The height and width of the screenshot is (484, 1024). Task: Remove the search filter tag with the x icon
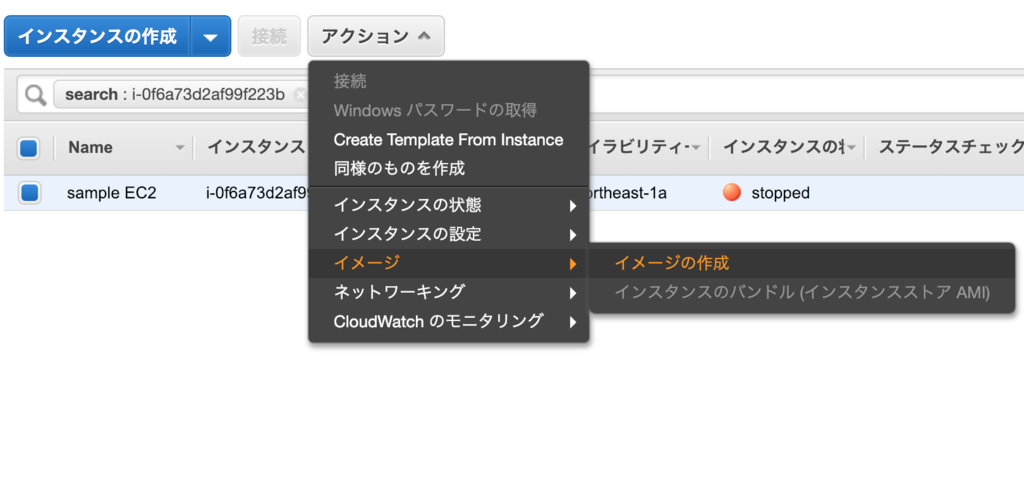[x=300, y=95]
